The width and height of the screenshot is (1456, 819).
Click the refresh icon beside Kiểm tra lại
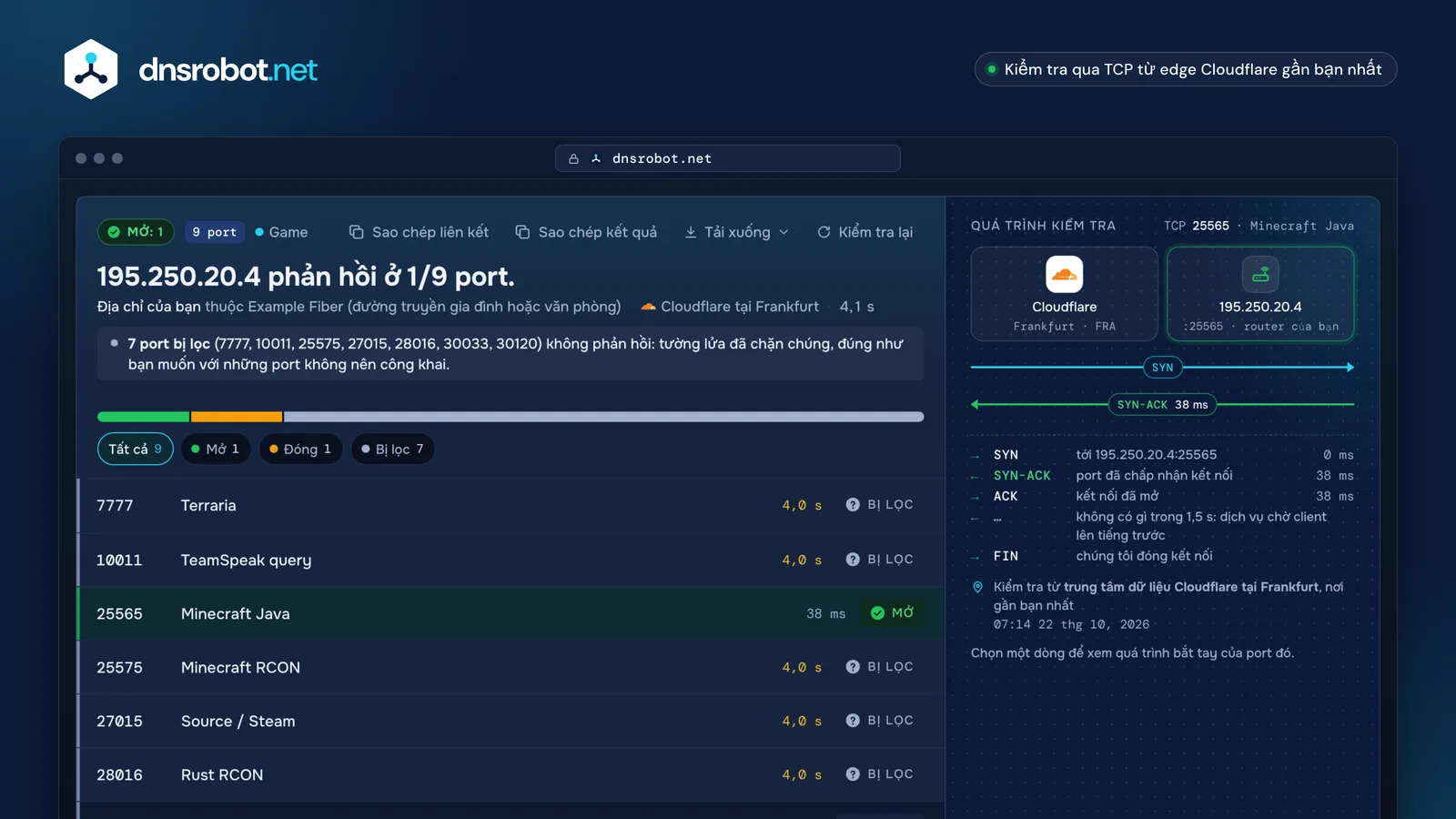pyautogui.click(x=824, y=232)
